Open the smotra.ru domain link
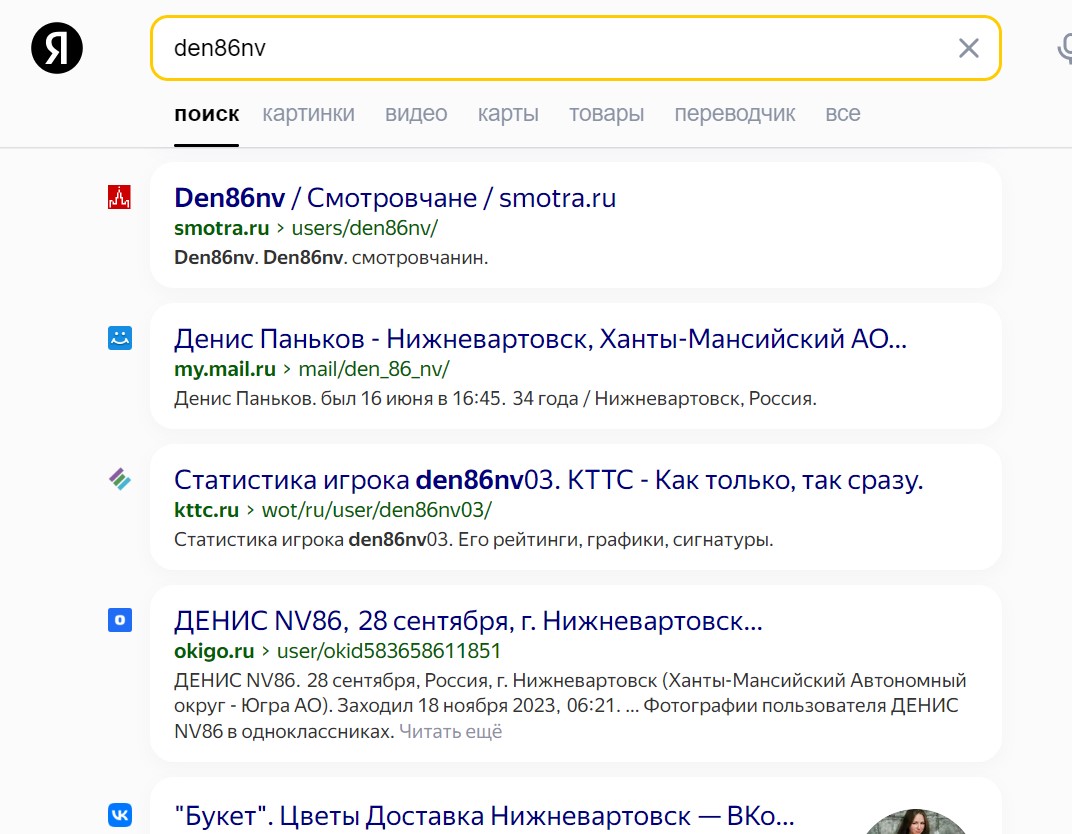This screenshot has width=1072, height=834. pos(222,228)
